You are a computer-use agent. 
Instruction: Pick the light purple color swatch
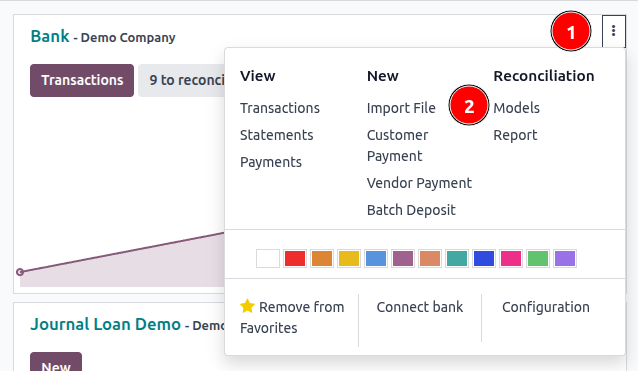(x=565, y=258)
